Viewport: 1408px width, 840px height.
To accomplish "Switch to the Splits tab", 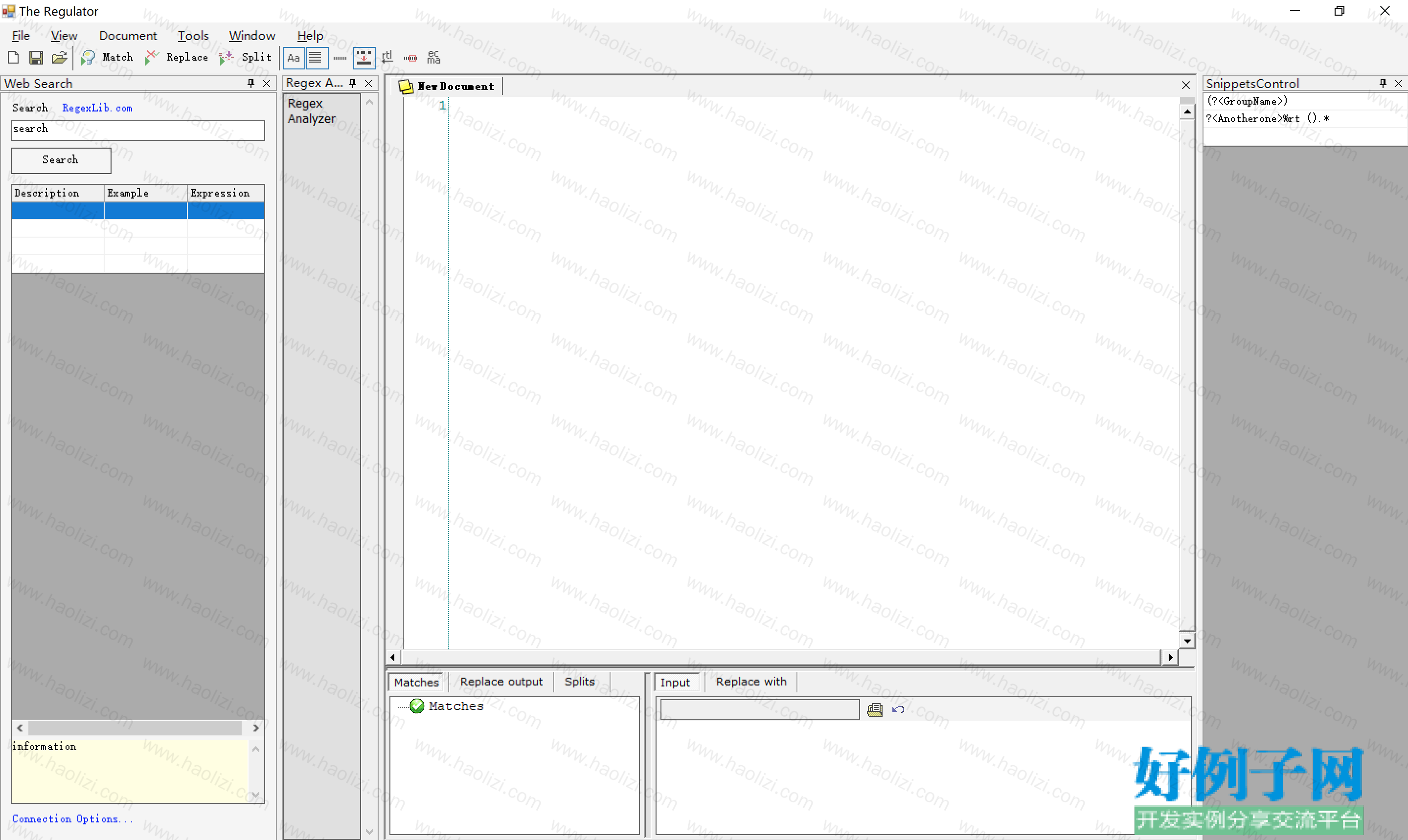I will tap(579, 682).
